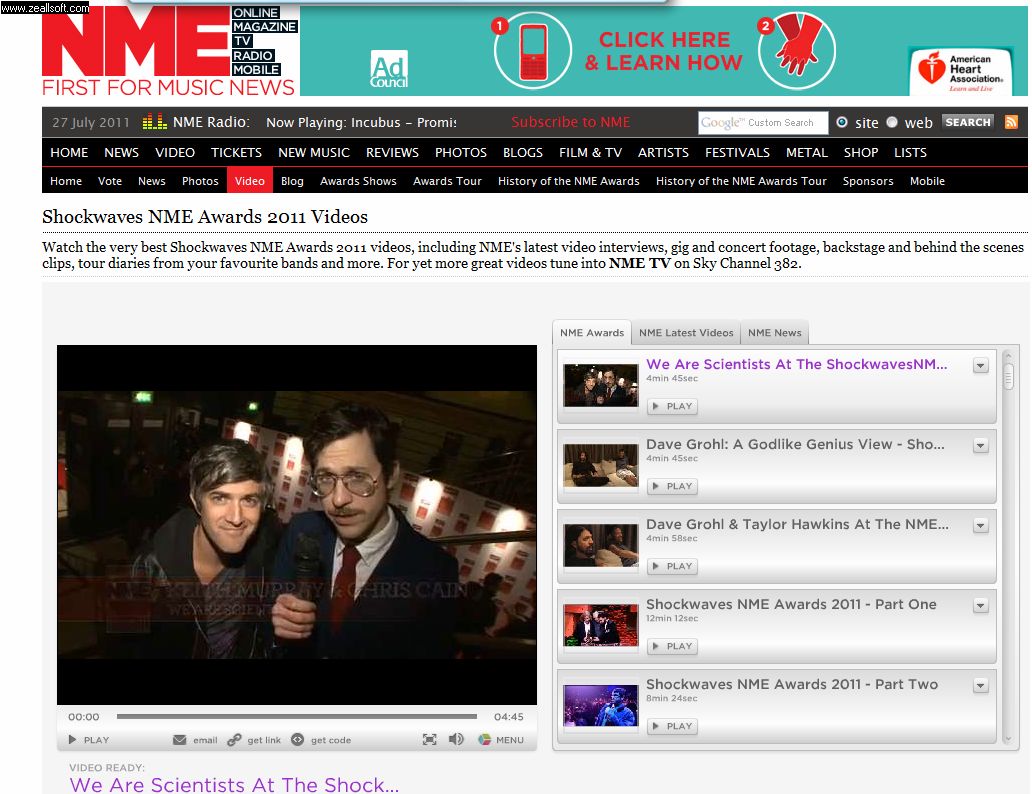Click the Google Custom Search field
The image size is (1032, 794).
(763, 122)
